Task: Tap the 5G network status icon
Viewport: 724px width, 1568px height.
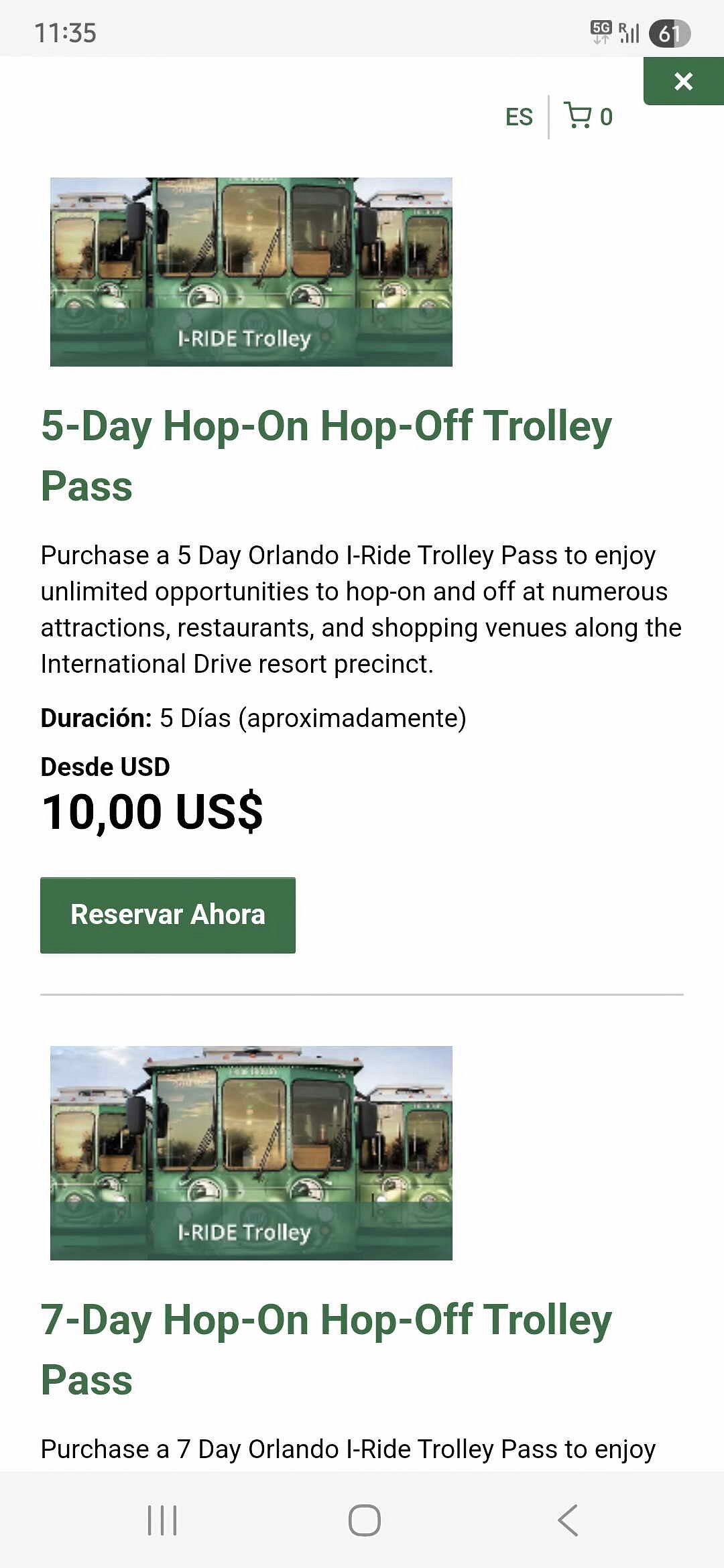Action: pyautogui.click(x=601, y=31)
